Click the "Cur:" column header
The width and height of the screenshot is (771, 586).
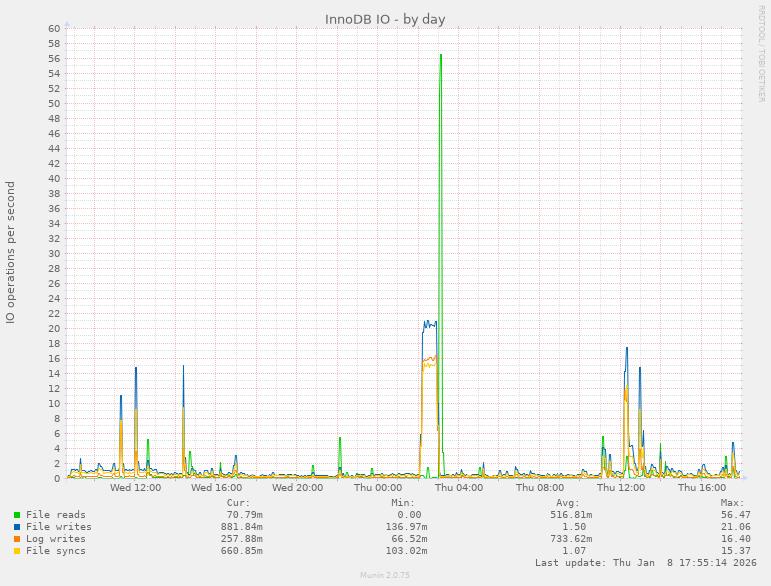238,503
